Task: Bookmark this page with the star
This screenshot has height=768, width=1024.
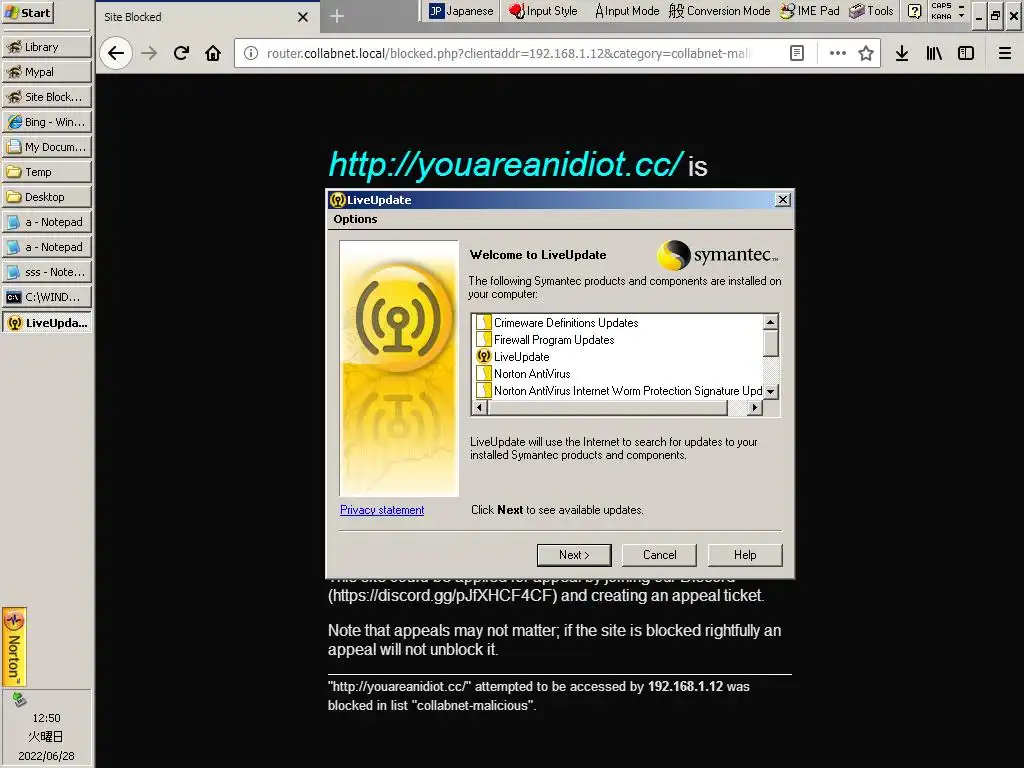Action: click(x=866, y=54)
